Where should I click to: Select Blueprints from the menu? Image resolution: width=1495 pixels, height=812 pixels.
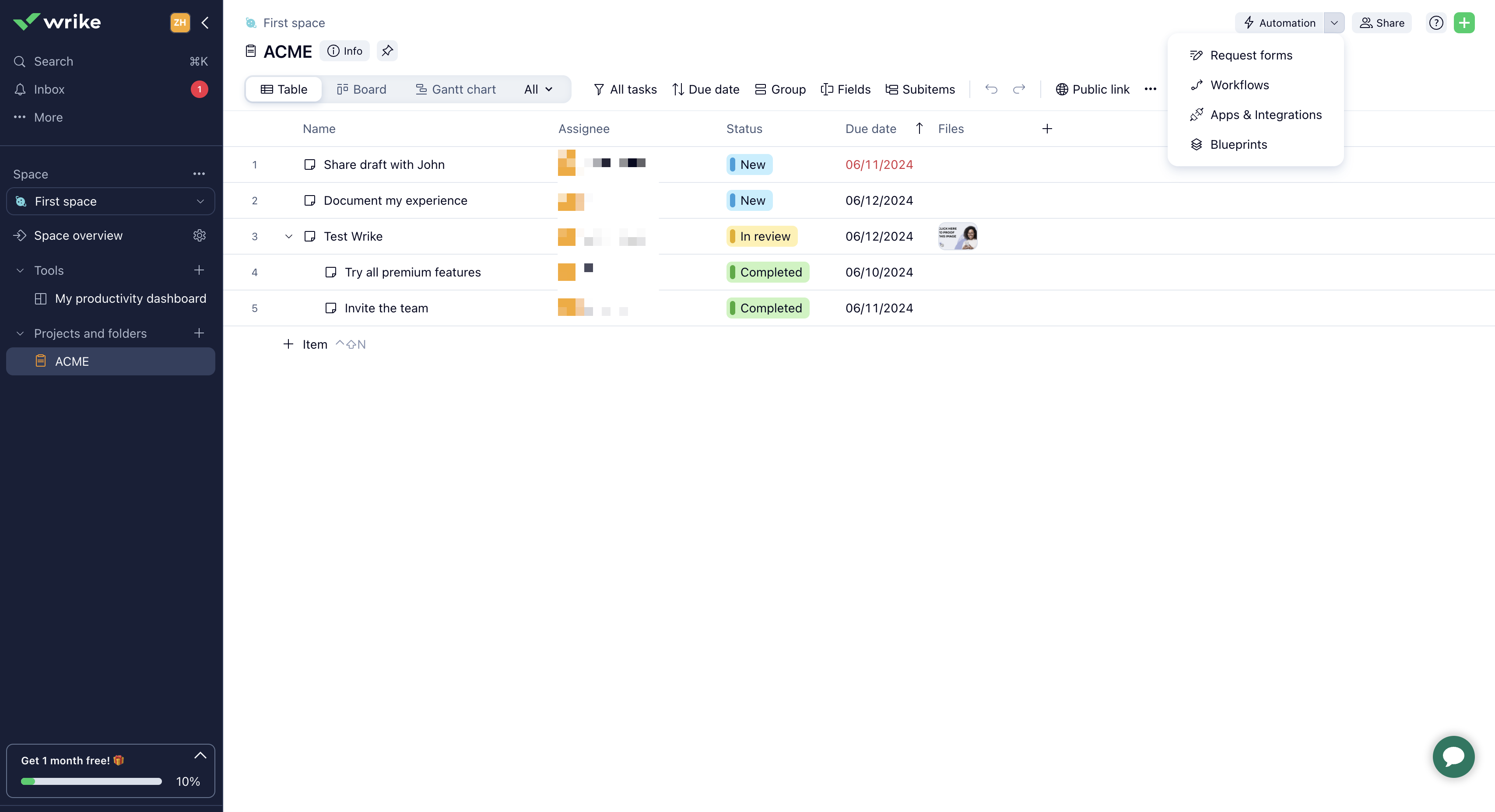point(1255,144)
